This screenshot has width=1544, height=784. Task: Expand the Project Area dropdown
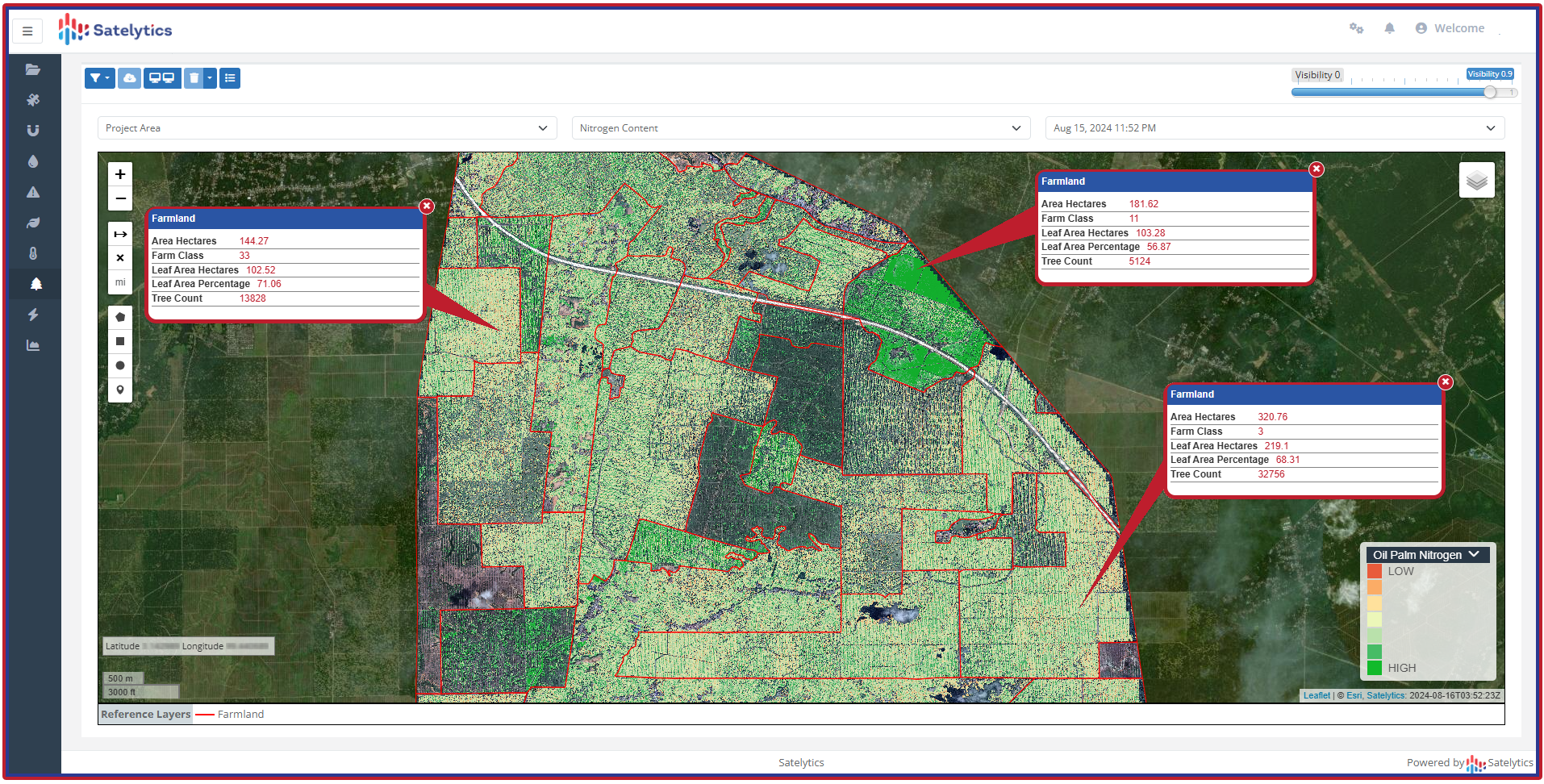(x=327, y=128)
